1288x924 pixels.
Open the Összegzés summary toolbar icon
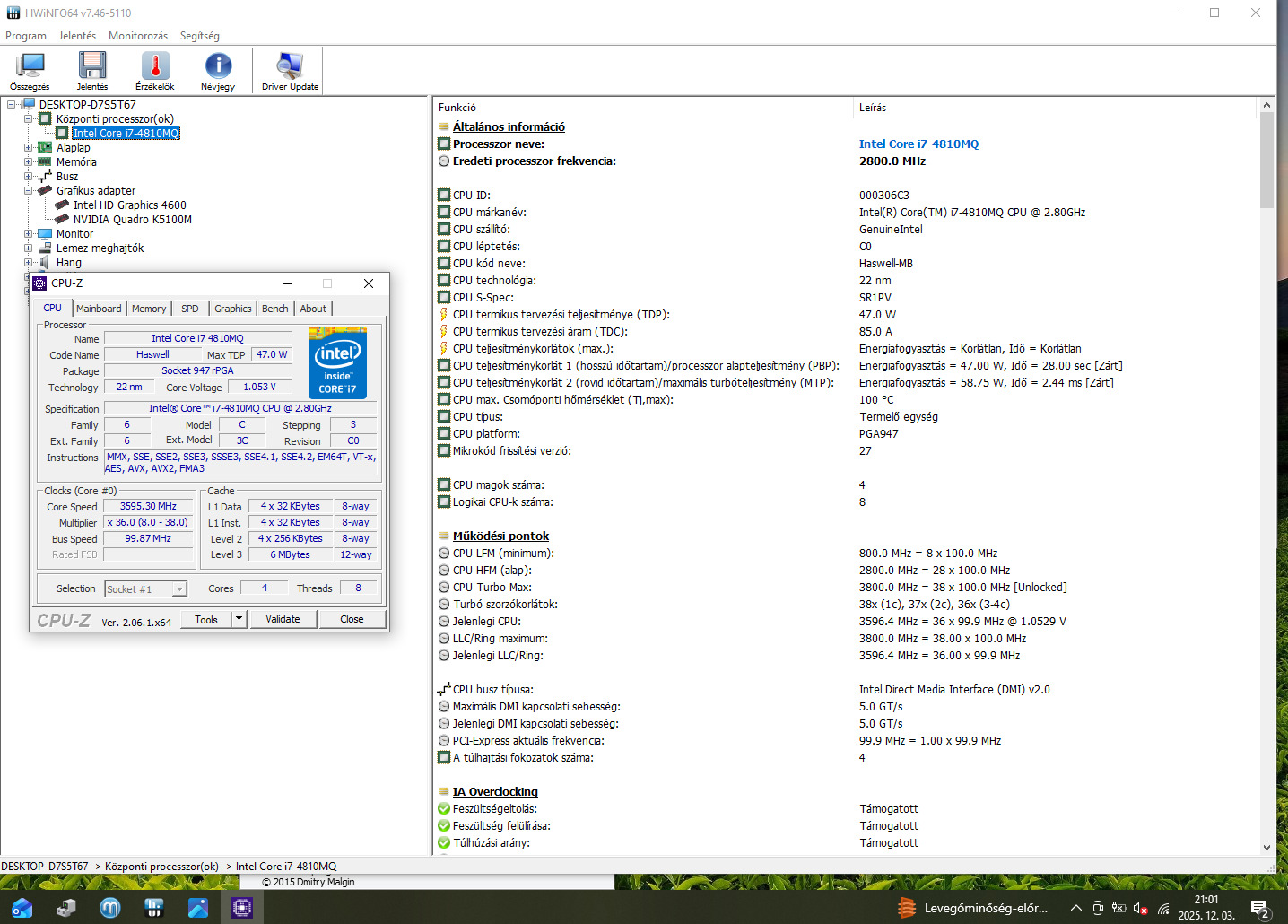pyautogui.click(x=30, y=71)
